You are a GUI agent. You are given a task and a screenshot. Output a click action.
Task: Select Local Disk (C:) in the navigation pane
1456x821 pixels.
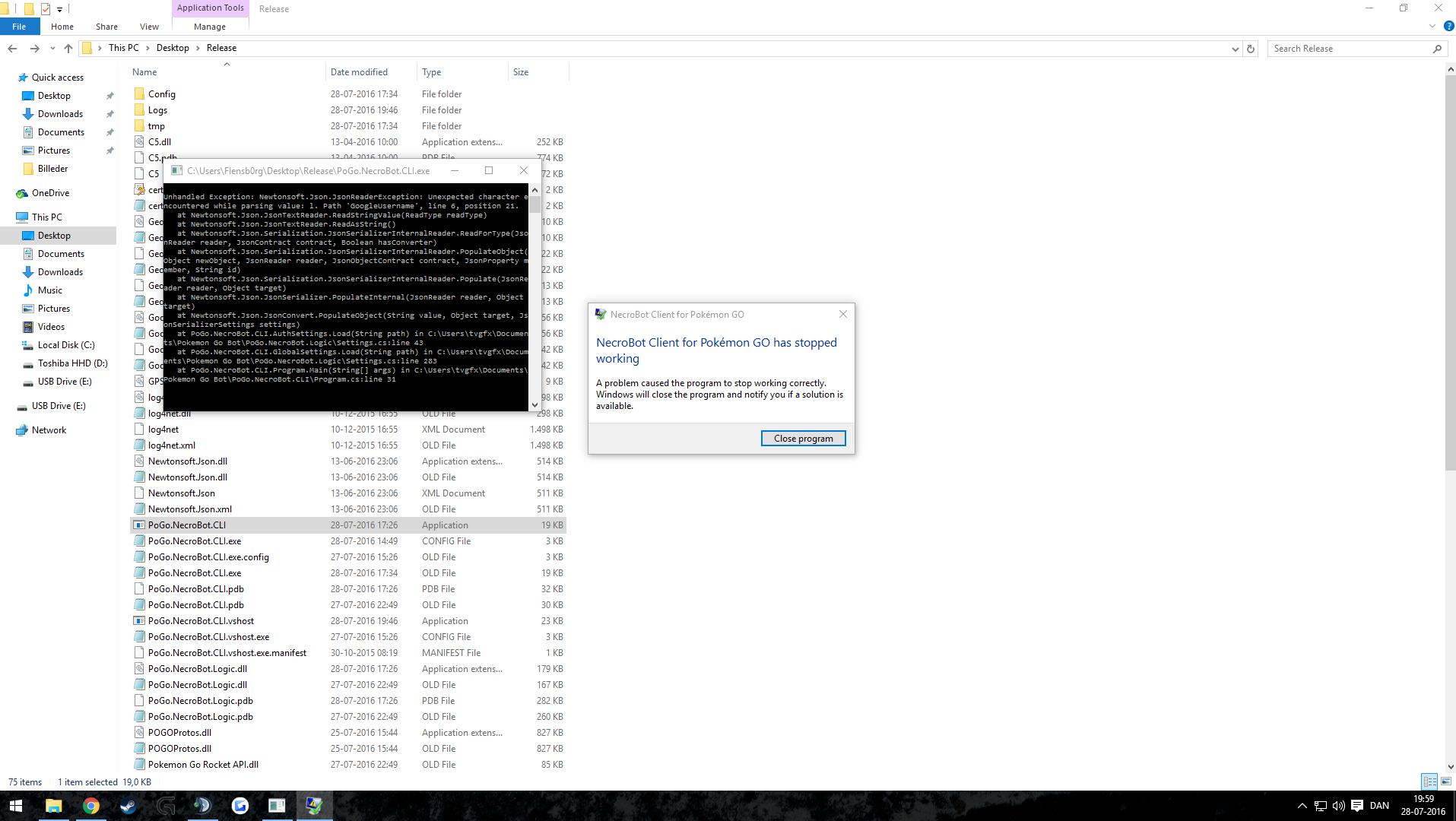[66, 345]
